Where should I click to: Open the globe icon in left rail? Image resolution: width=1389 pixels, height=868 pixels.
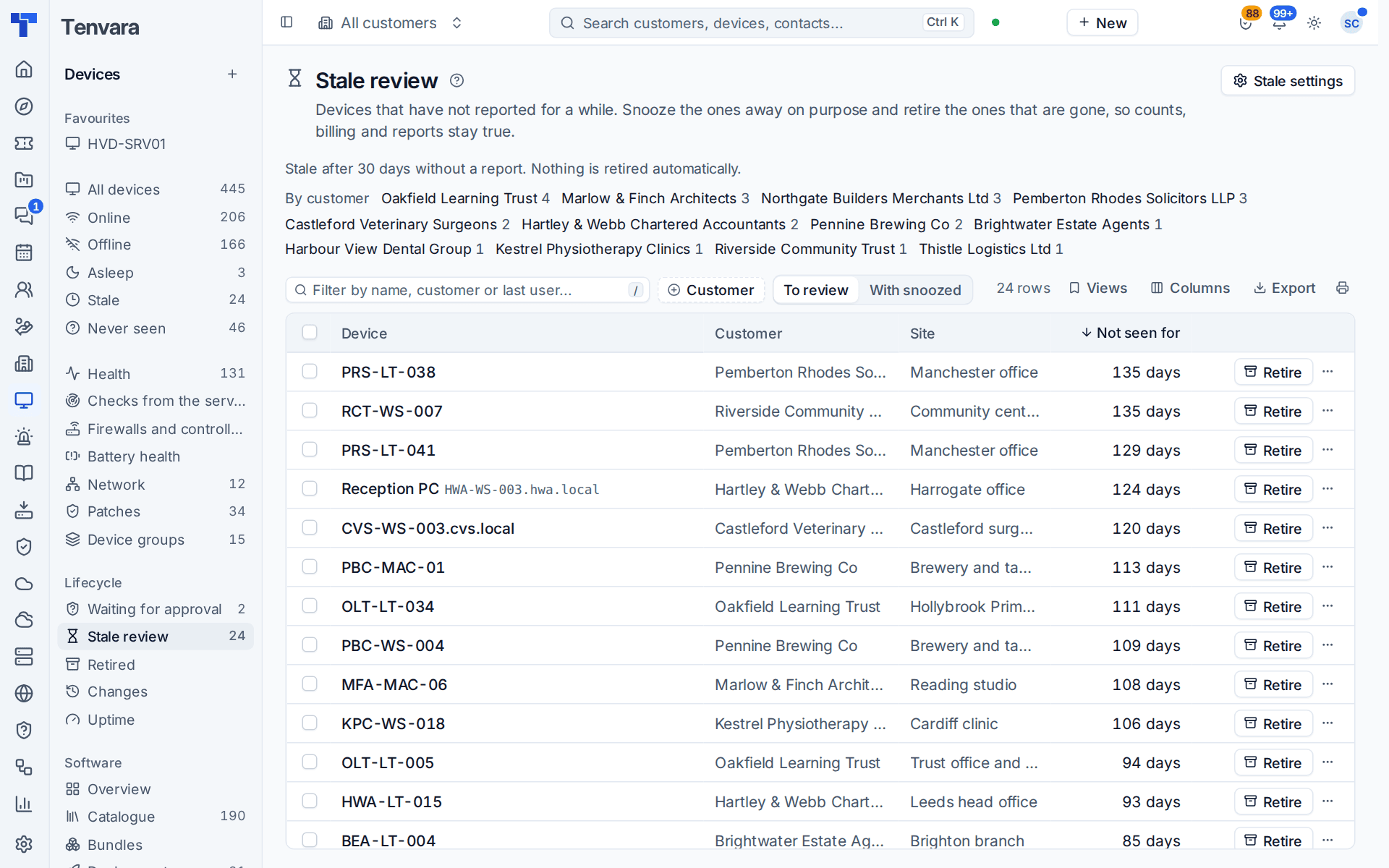(24, 693)
